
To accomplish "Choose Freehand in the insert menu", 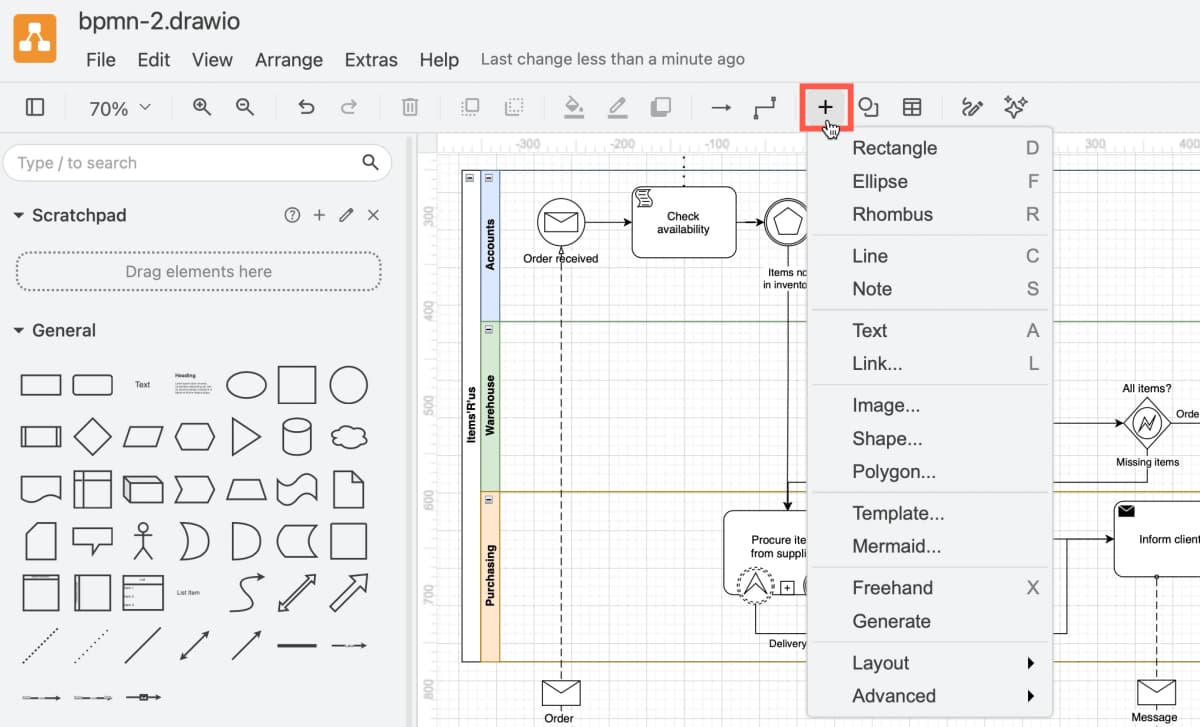I will point(929,587).
